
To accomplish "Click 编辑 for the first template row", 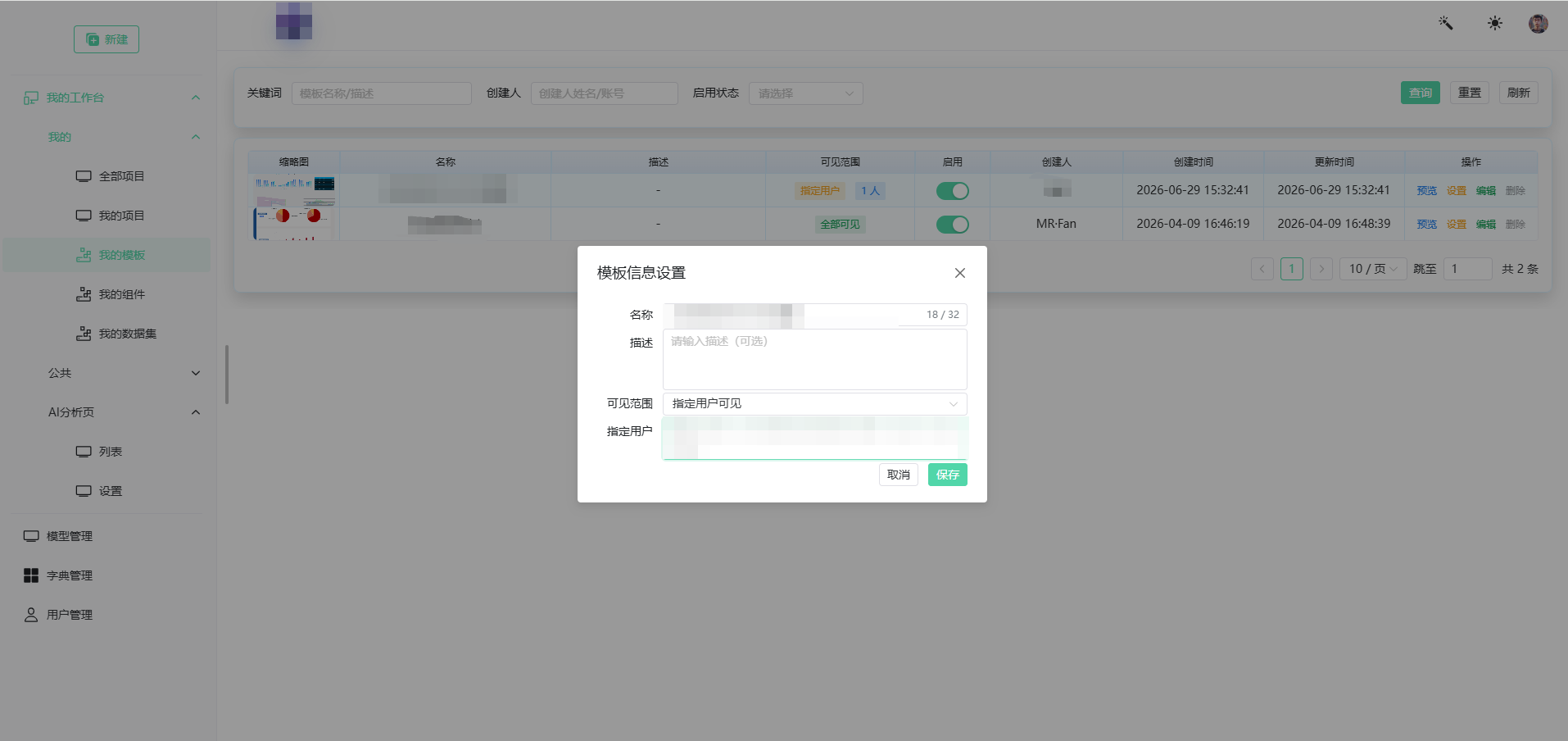I will [1486, 191].
